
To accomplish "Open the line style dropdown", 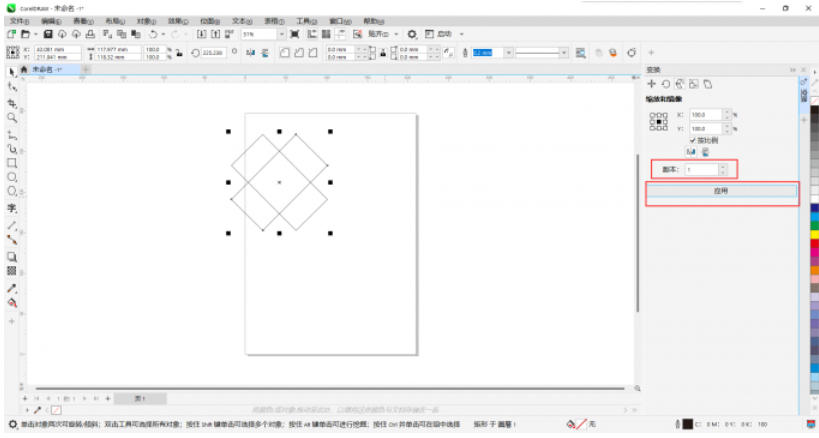I will (x=564, y=52).
